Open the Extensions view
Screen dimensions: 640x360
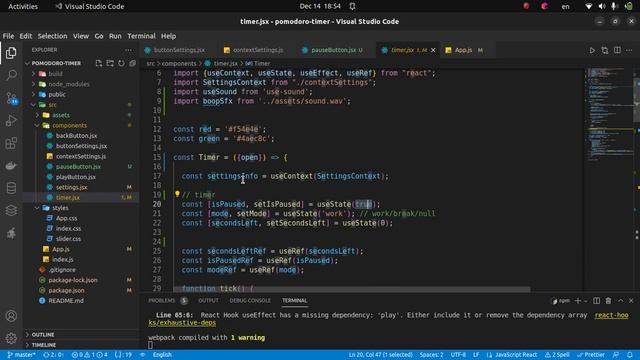(11, 143)
